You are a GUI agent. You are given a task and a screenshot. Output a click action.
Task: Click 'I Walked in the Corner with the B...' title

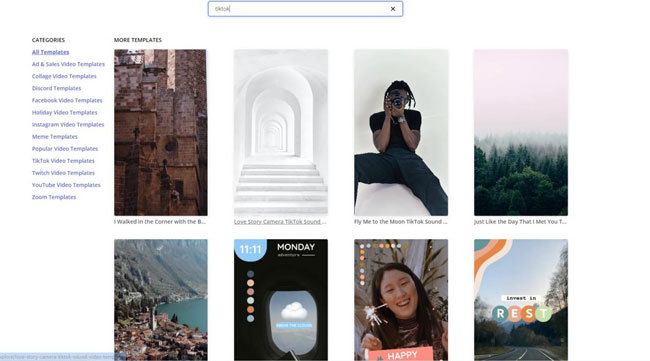160,222
